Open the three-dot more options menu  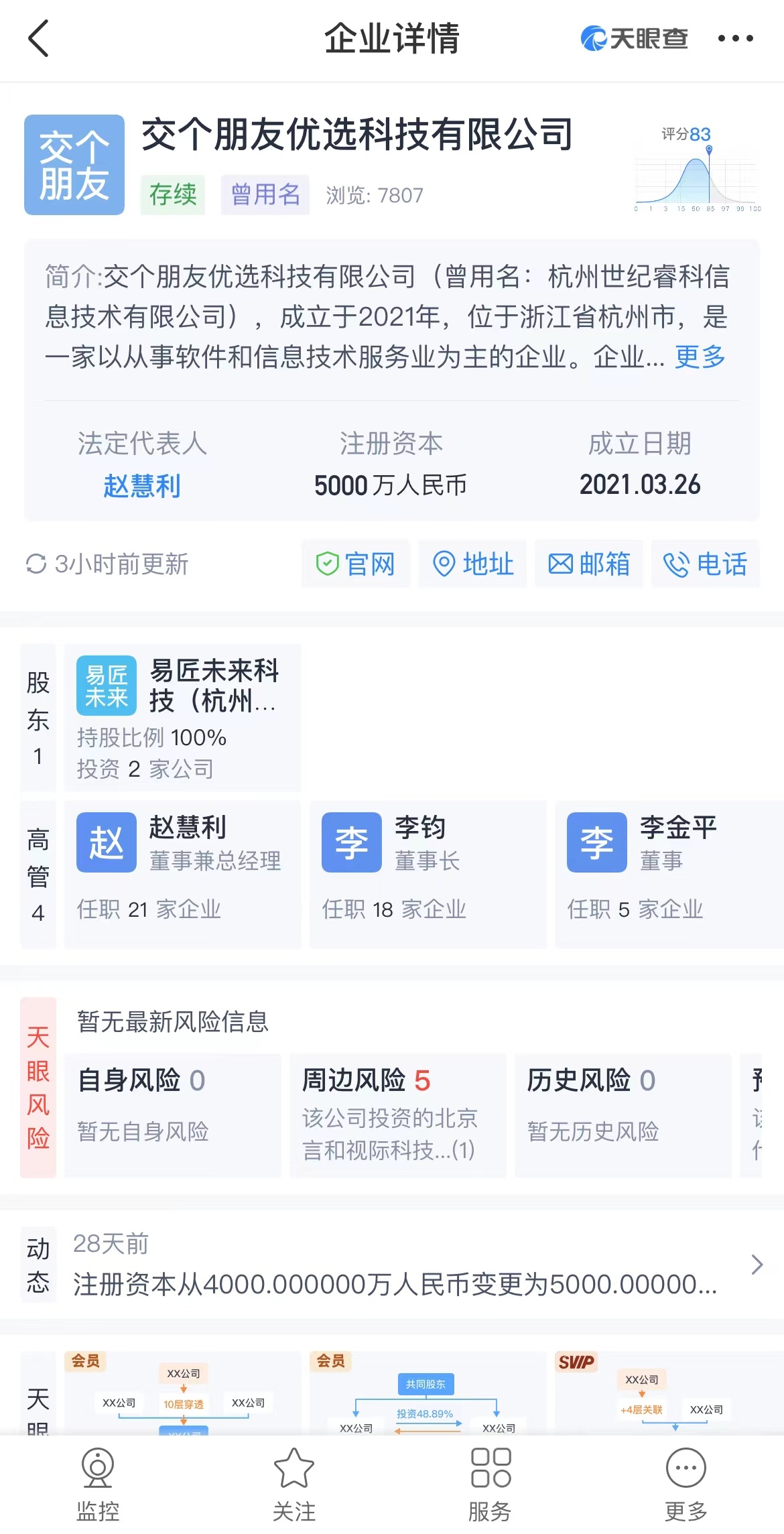click(x=735, y=38)
